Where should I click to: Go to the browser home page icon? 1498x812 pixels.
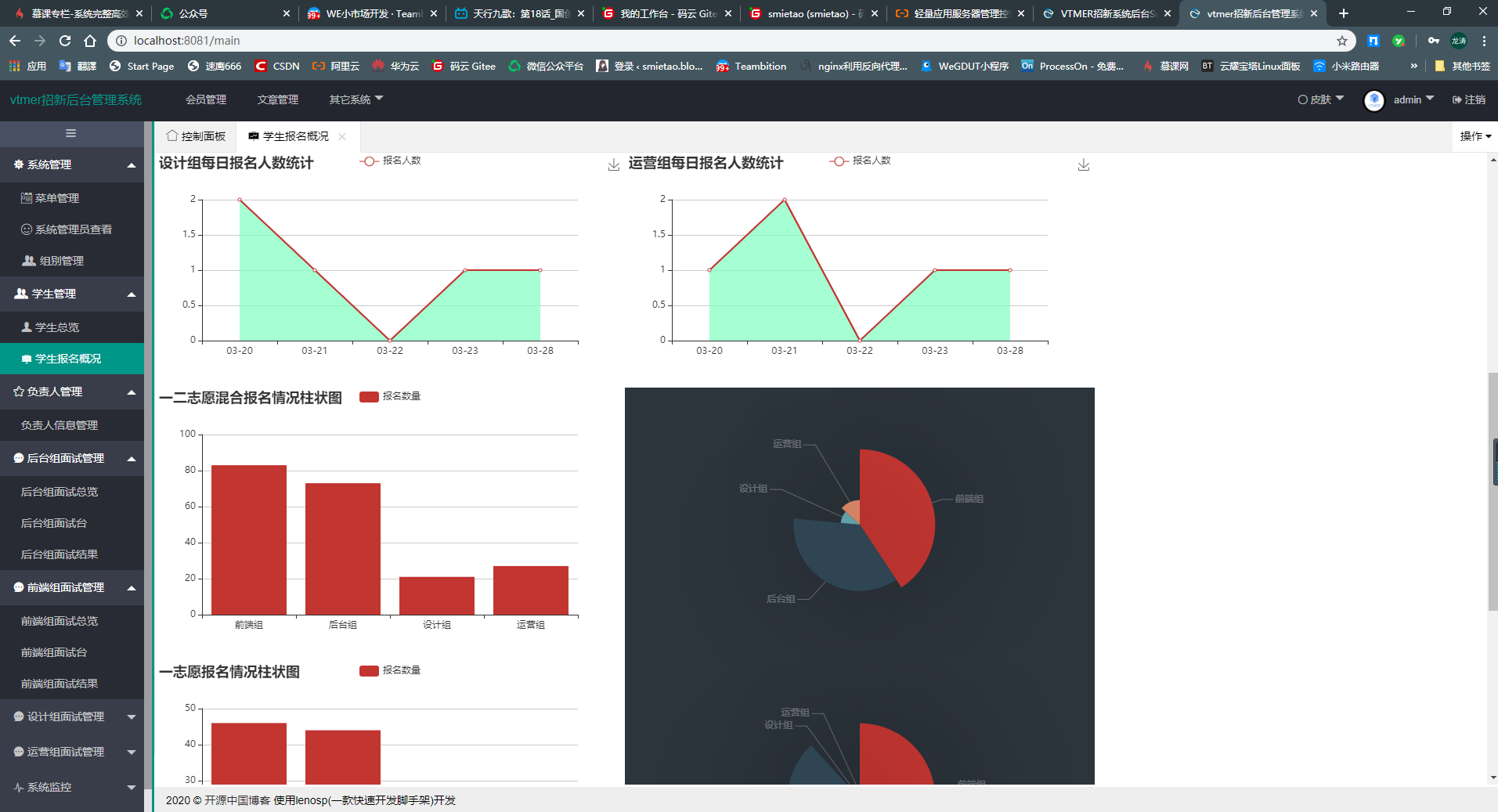pos(90,41)
